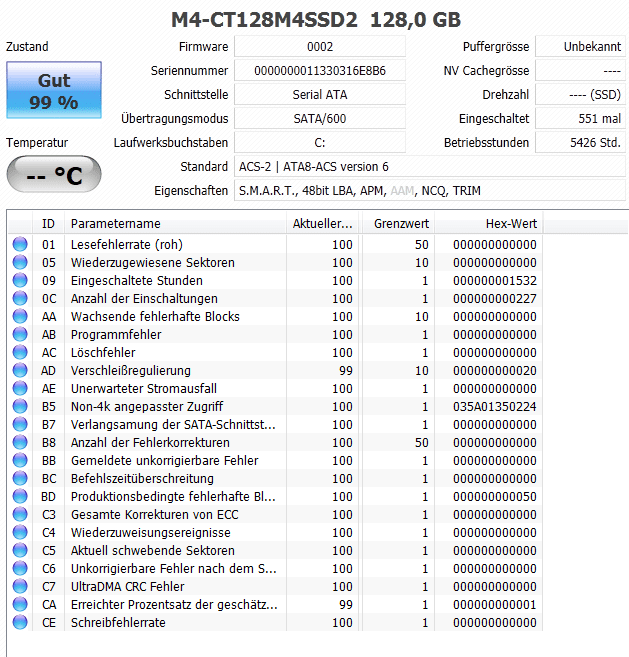Select the Schreibfehlerrate parameter name
Screen dimensions: 629x657
[118, 623]
